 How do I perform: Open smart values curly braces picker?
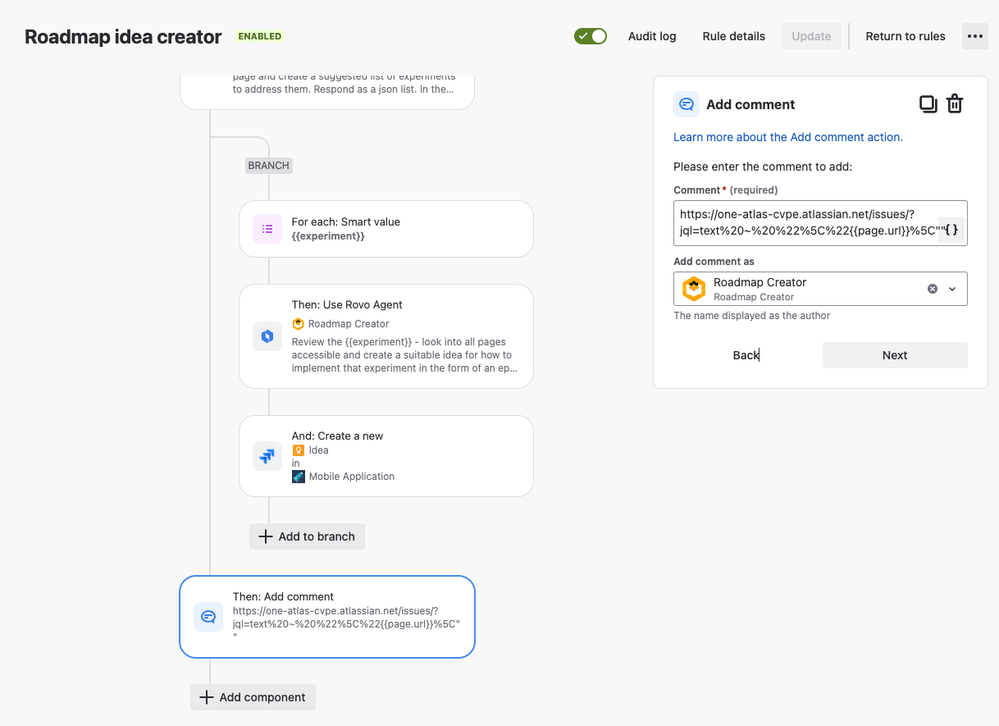[x=951, y=230]
